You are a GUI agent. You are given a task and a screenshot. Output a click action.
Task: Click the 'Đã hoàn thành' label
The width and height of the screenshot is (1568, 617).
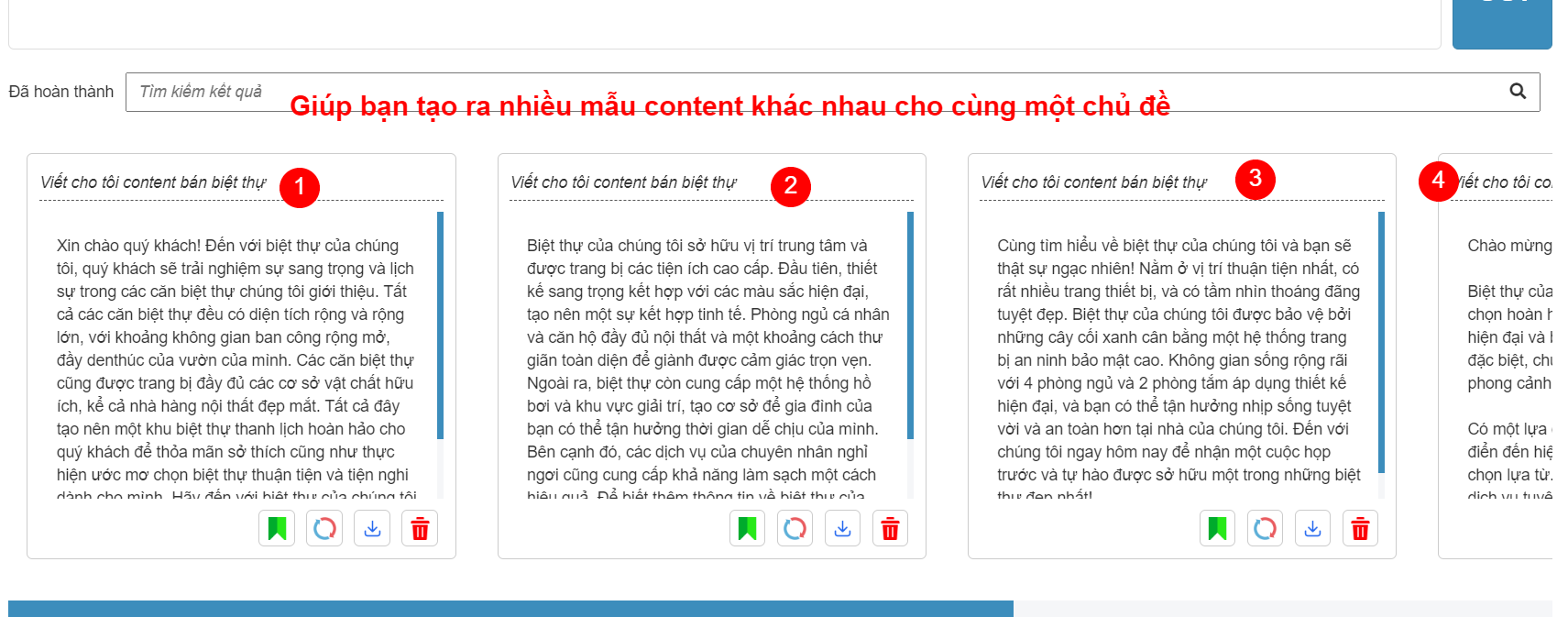pyautogui.click(x=61, y=92)
